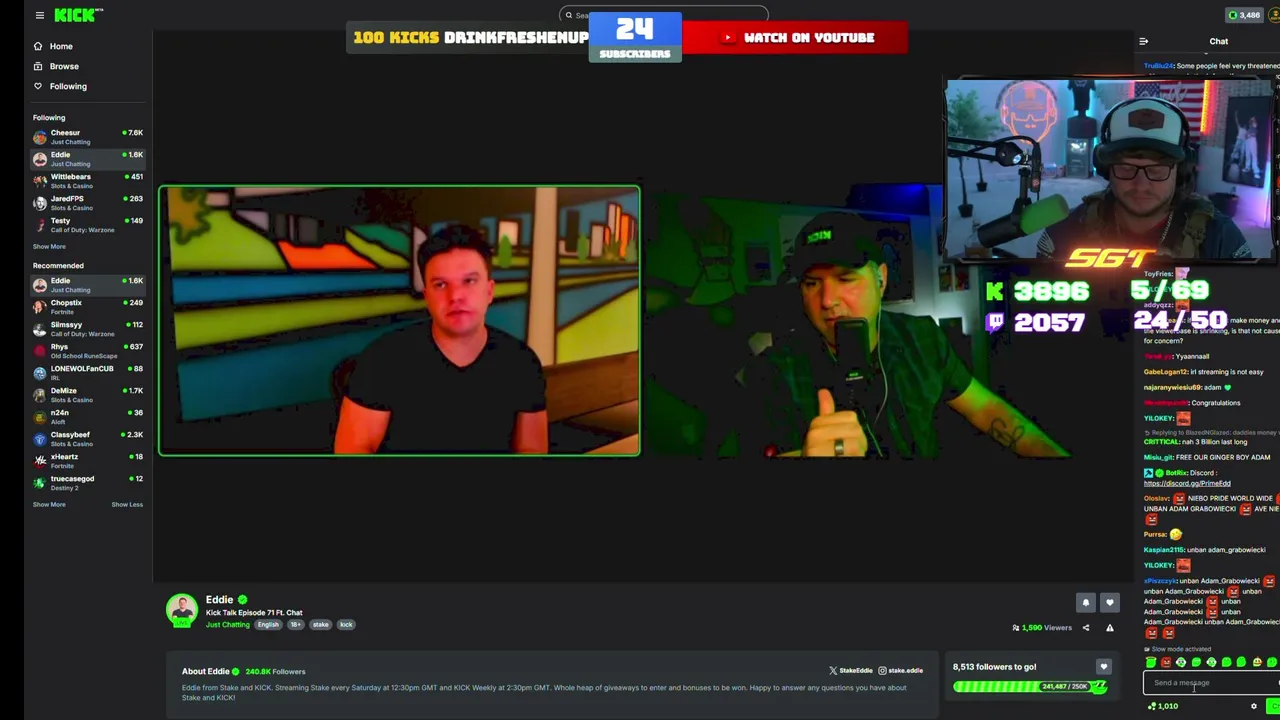
Task: Open JaredFPS channel in the Following list
Action: 88,203
